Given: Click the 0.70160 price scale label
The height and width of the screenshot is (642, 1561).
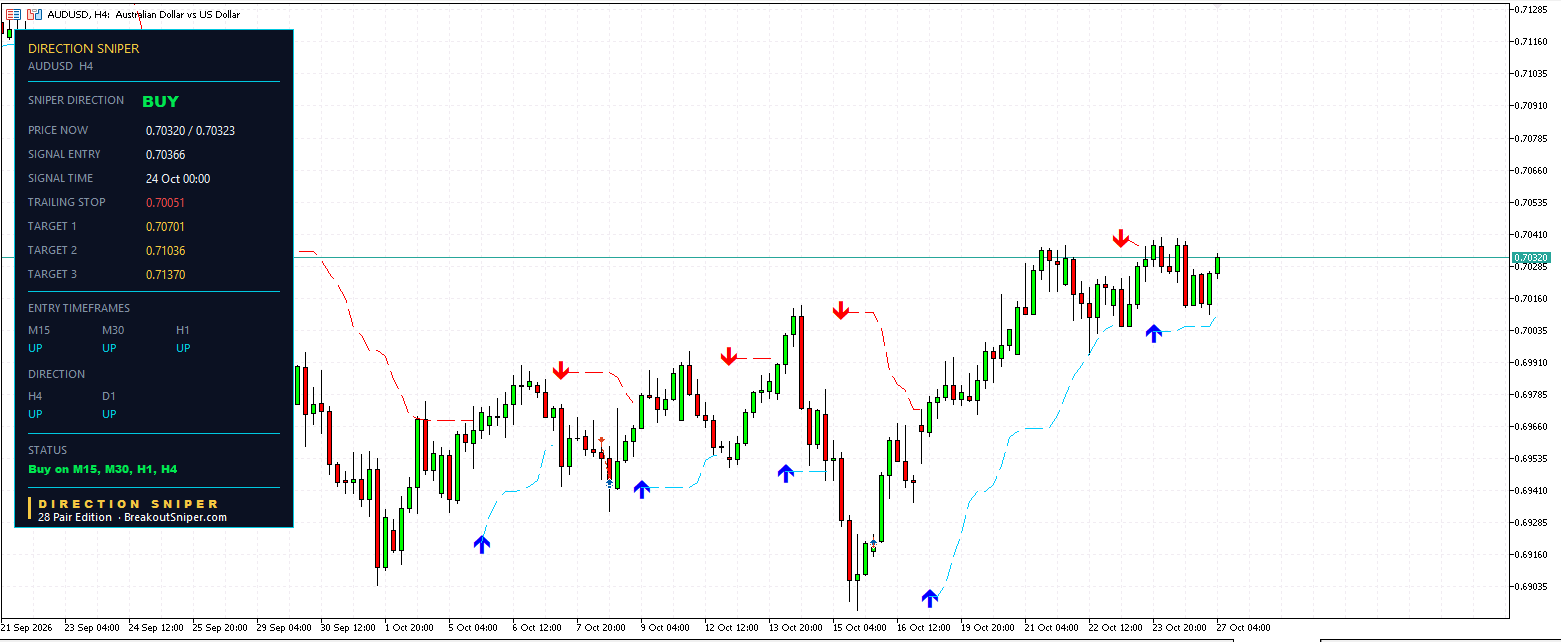Looking at the screenshot, I should click(x=1533, y=298).
